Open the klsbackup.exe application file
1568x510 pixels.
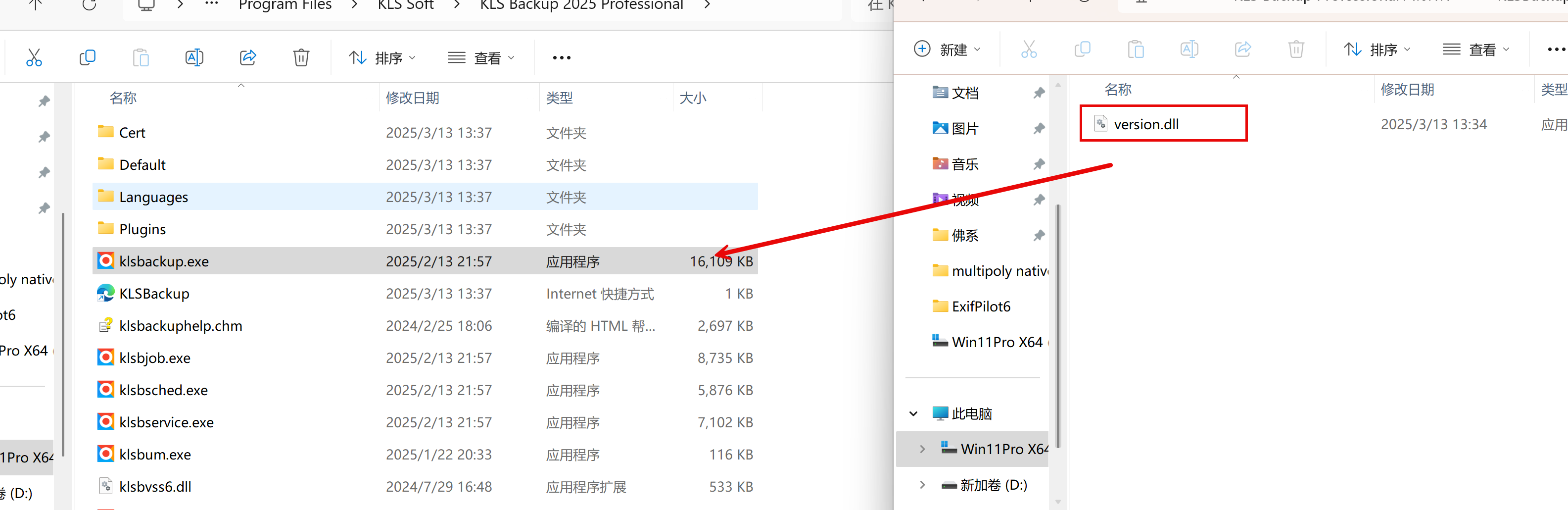[x=163, y=261]
